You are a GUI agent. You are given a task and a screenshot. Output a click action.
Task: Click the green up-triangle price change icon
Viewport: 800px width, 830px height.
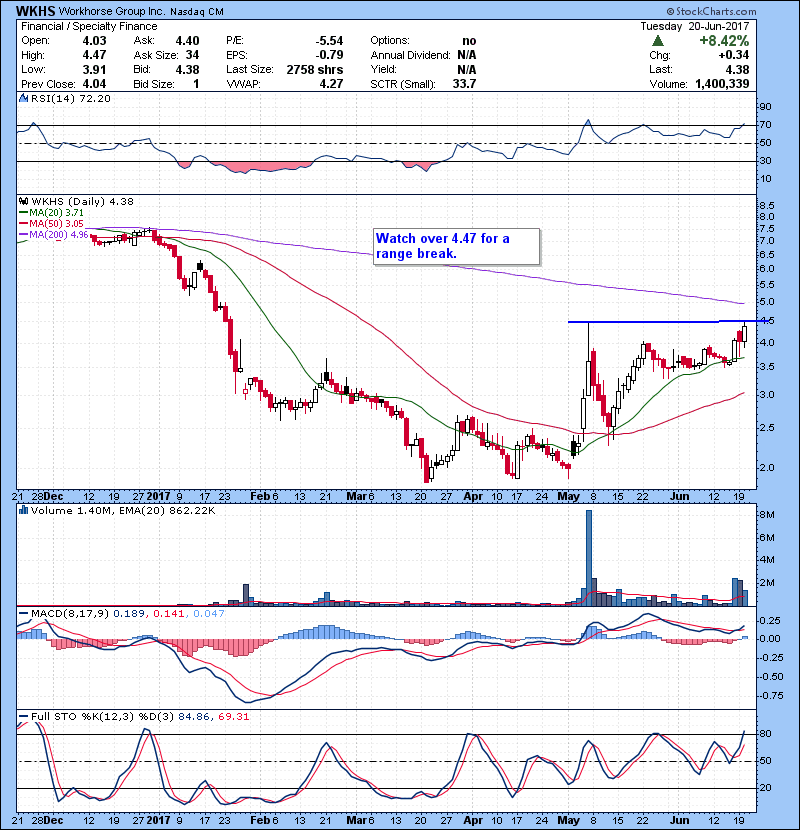[x=658, y=41]
